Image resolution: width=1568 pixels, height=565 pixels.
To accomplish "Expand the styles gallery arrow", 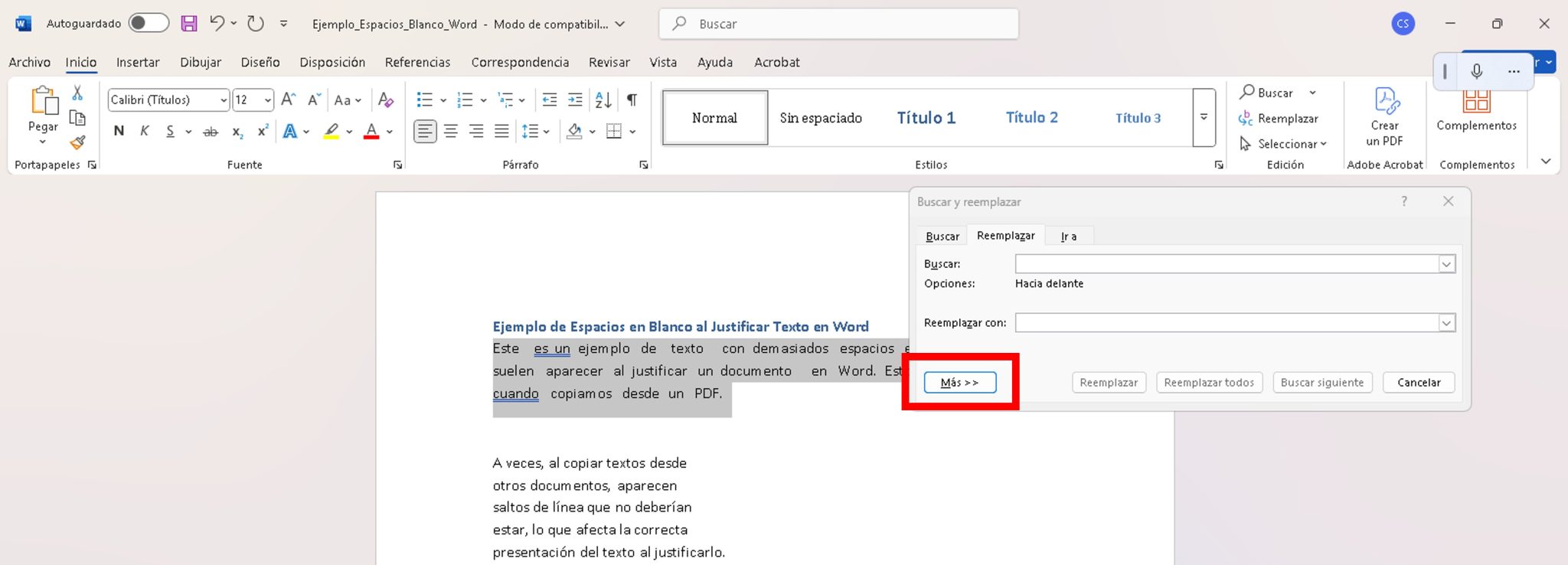I will coord(1204,117).
